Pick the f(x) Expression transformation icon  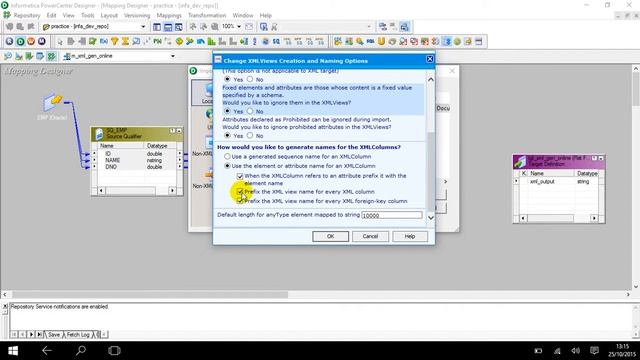(x=104, y=42)
